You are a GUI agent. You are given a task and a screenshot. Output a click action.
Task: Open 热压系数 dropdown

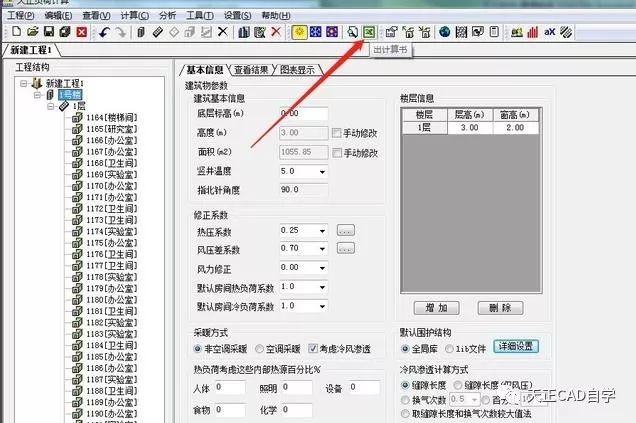[322, 231]
